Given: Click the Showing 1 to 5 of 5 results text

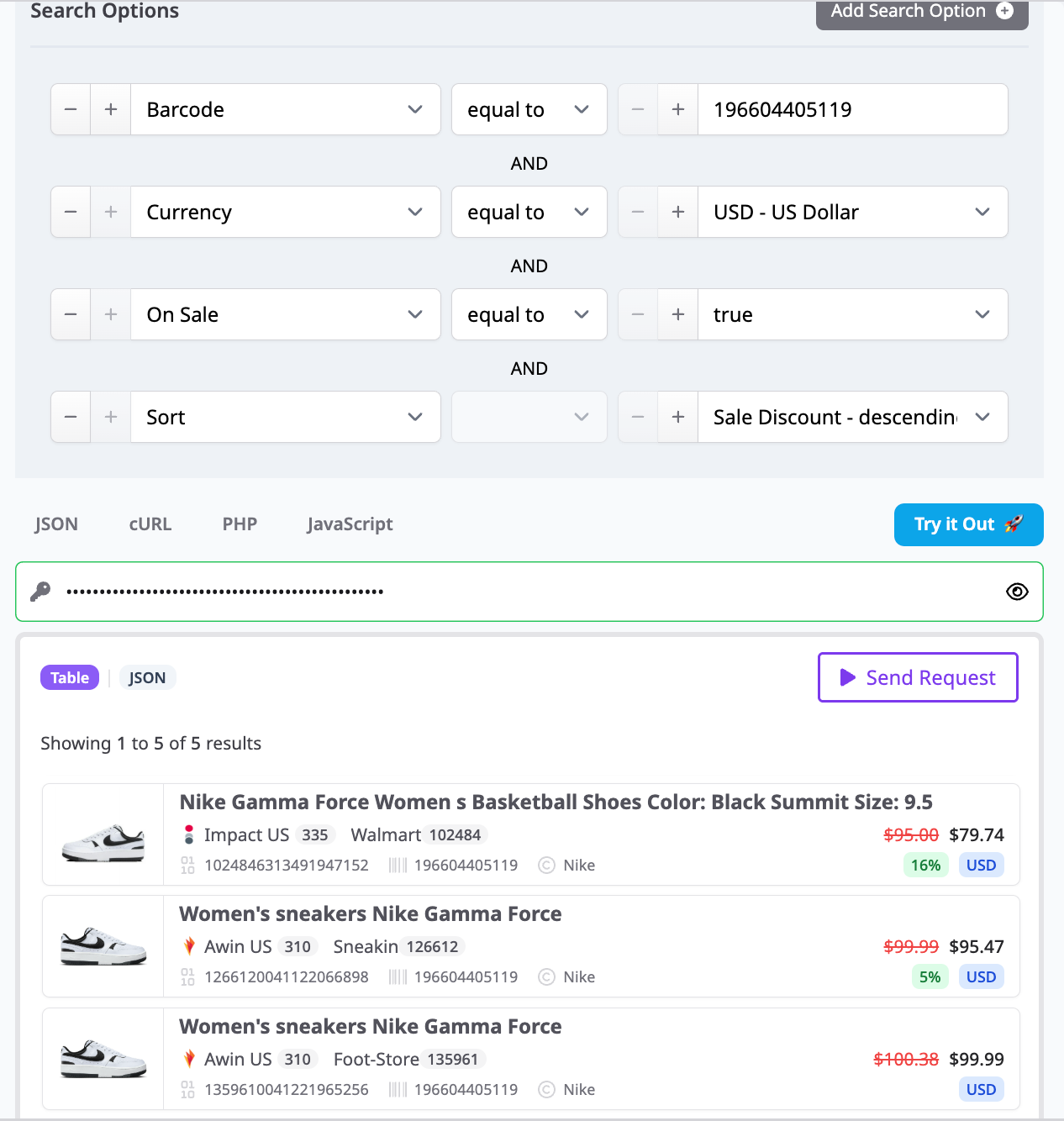Looking at the screenshot, I should tap(151, 743).
